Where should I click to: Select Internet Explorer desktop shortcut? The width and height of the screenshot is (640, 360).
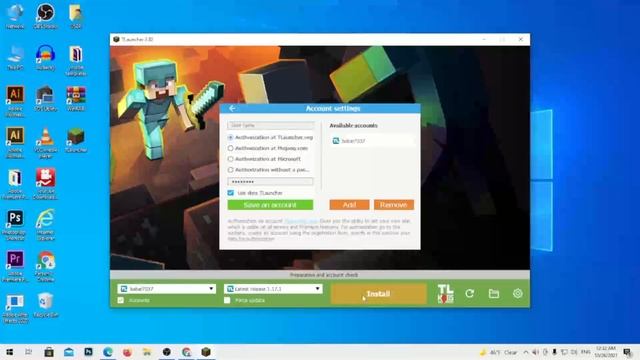(45, 226)
